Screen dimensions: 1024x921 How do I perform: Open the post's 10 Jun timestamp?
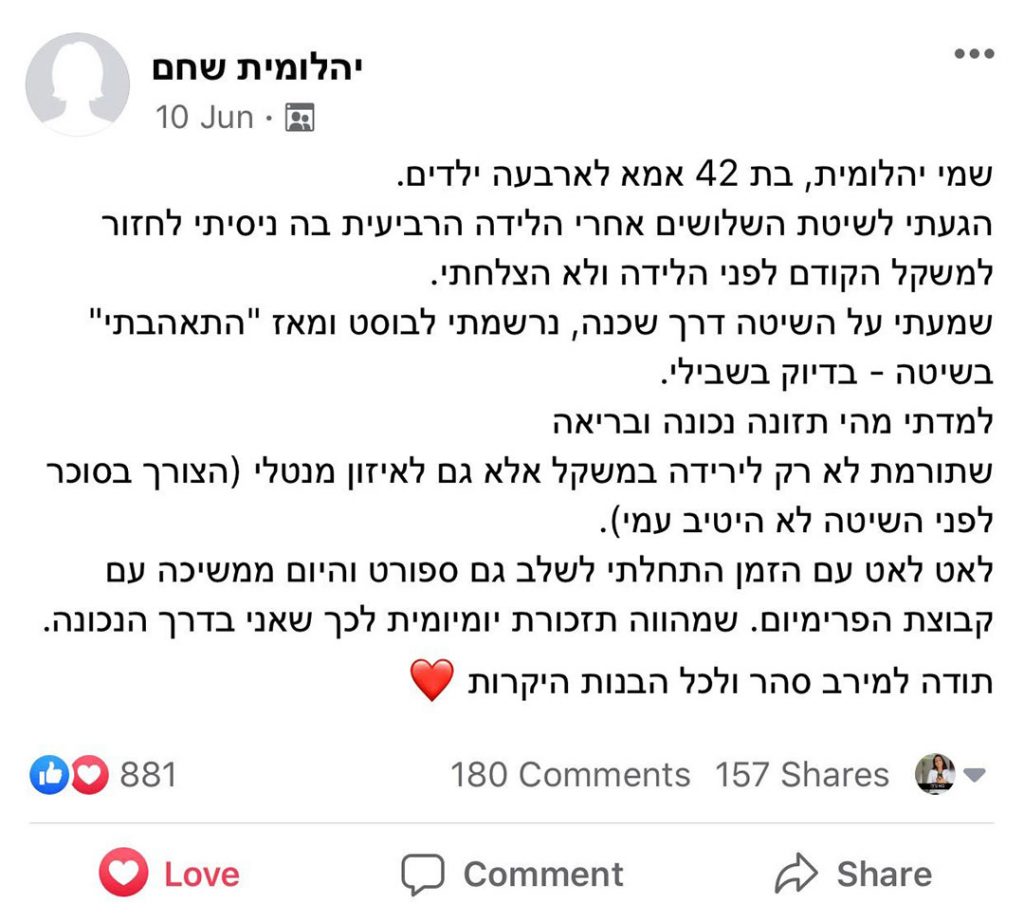204,118
